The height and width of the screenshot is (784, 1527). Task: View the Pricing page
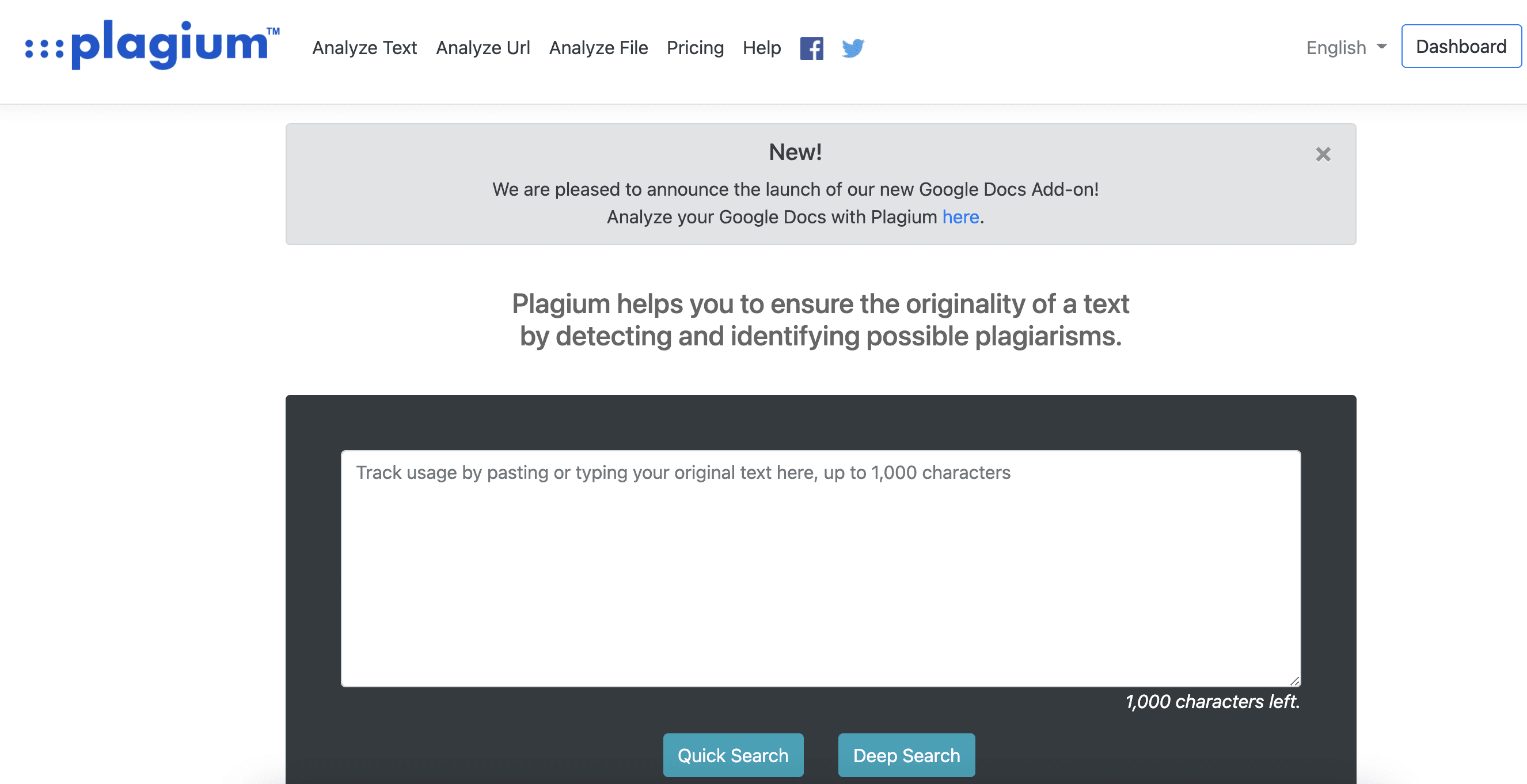click(696, 47)
